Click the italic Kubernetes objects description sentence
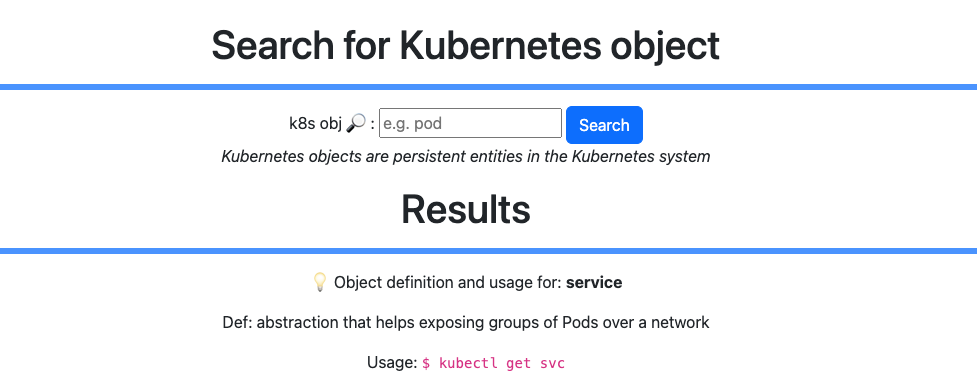This screenshot has width=977, height=392. click(x=465, y=156)
